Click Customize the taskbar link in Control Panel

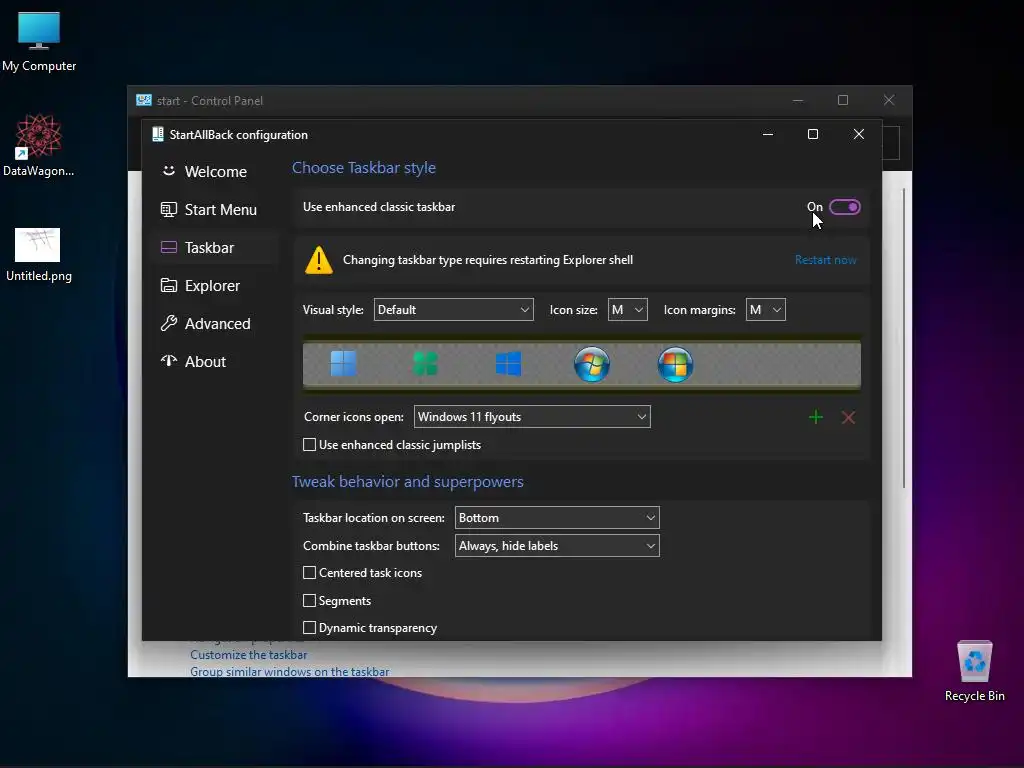coord(248,654)
